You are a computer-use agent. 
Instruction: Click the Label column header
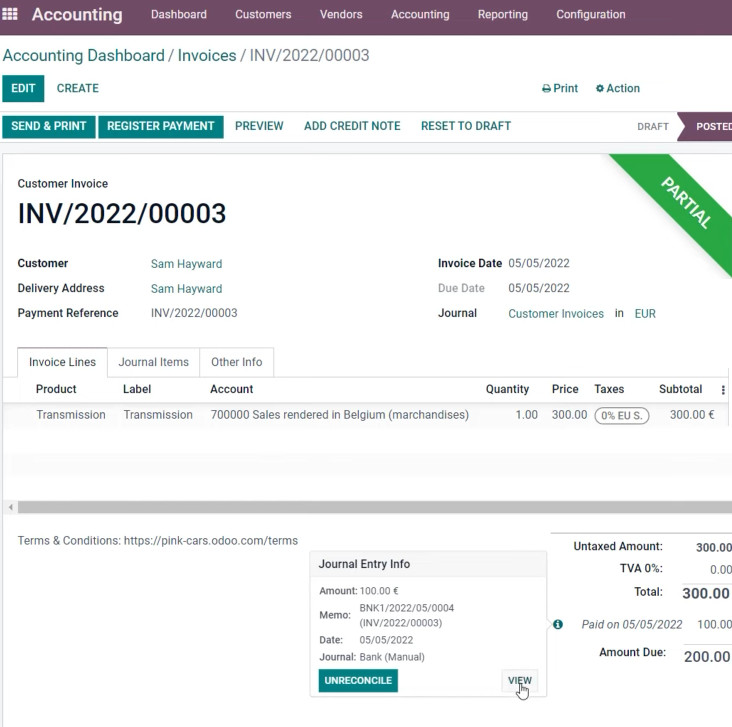click(x=137, y=389)
